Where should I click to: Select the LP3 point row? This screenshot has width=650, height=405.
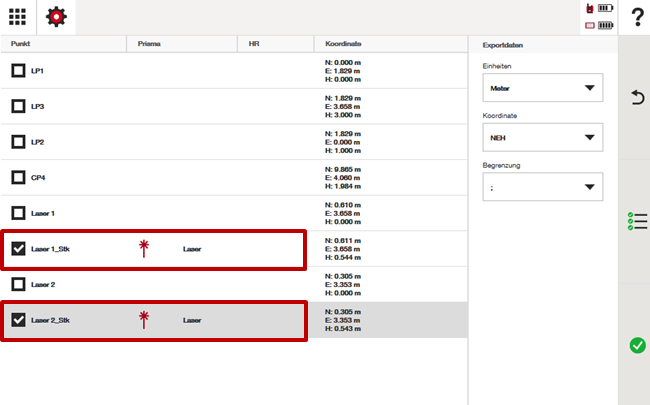[150, 107]
